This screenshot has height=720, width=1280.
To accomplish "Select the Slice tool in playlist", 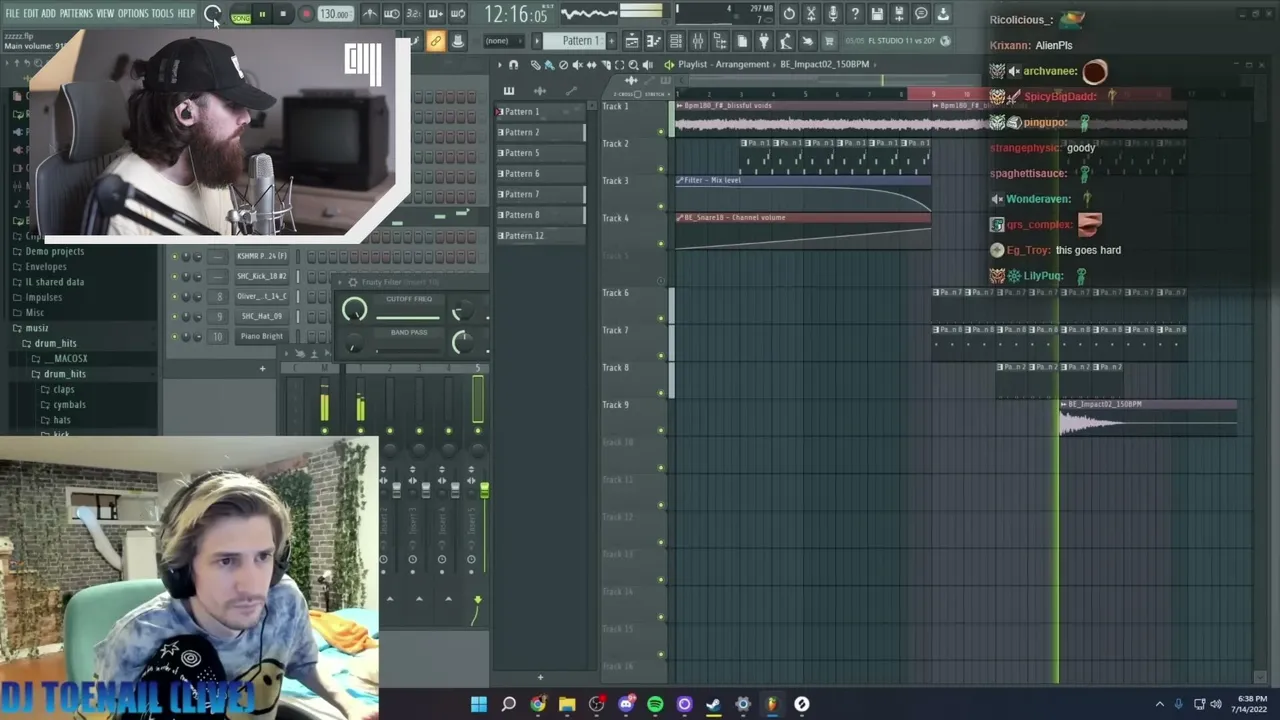I will click(607, 65).
